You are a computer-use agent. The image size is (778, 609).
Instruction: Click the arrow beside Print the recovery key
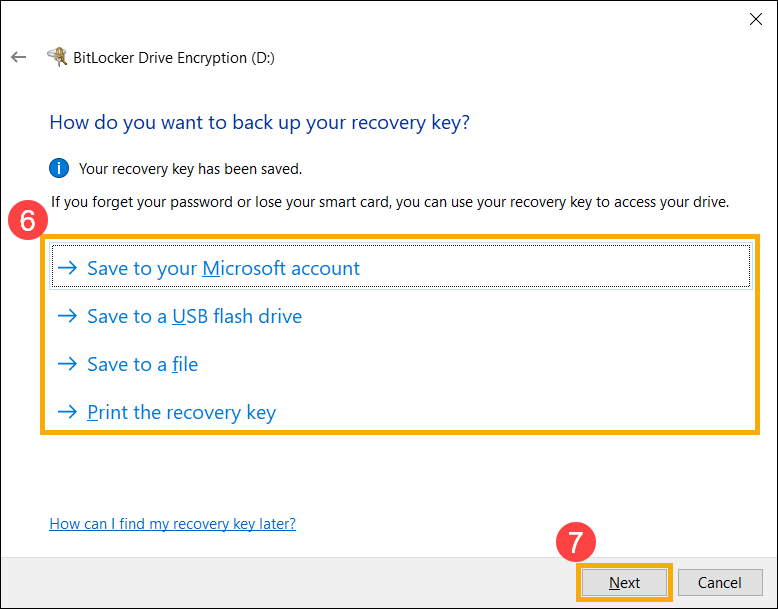click(x=67, y=411)
